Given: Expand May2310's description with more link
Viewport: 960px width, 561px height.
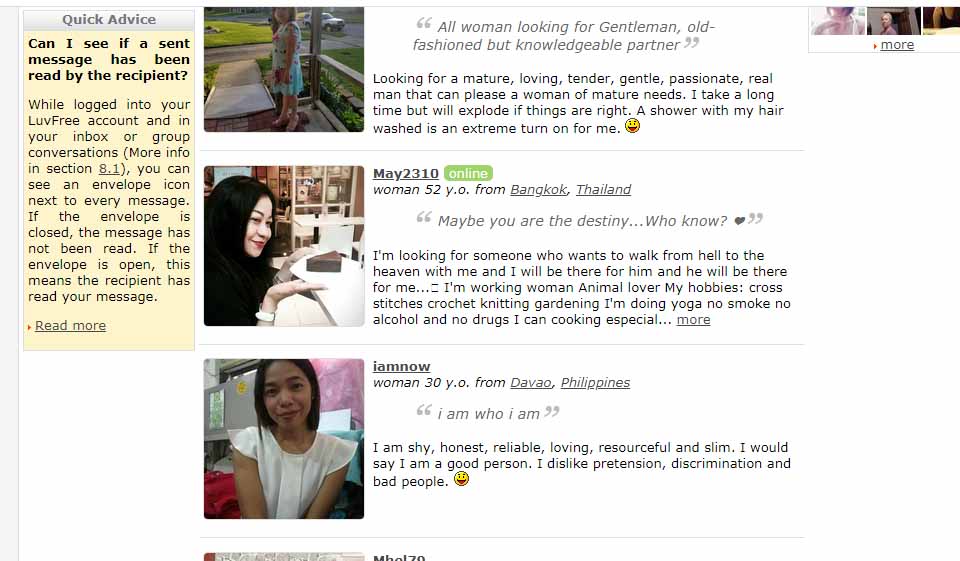Looking at the screenshot, I should coord(693,320).
